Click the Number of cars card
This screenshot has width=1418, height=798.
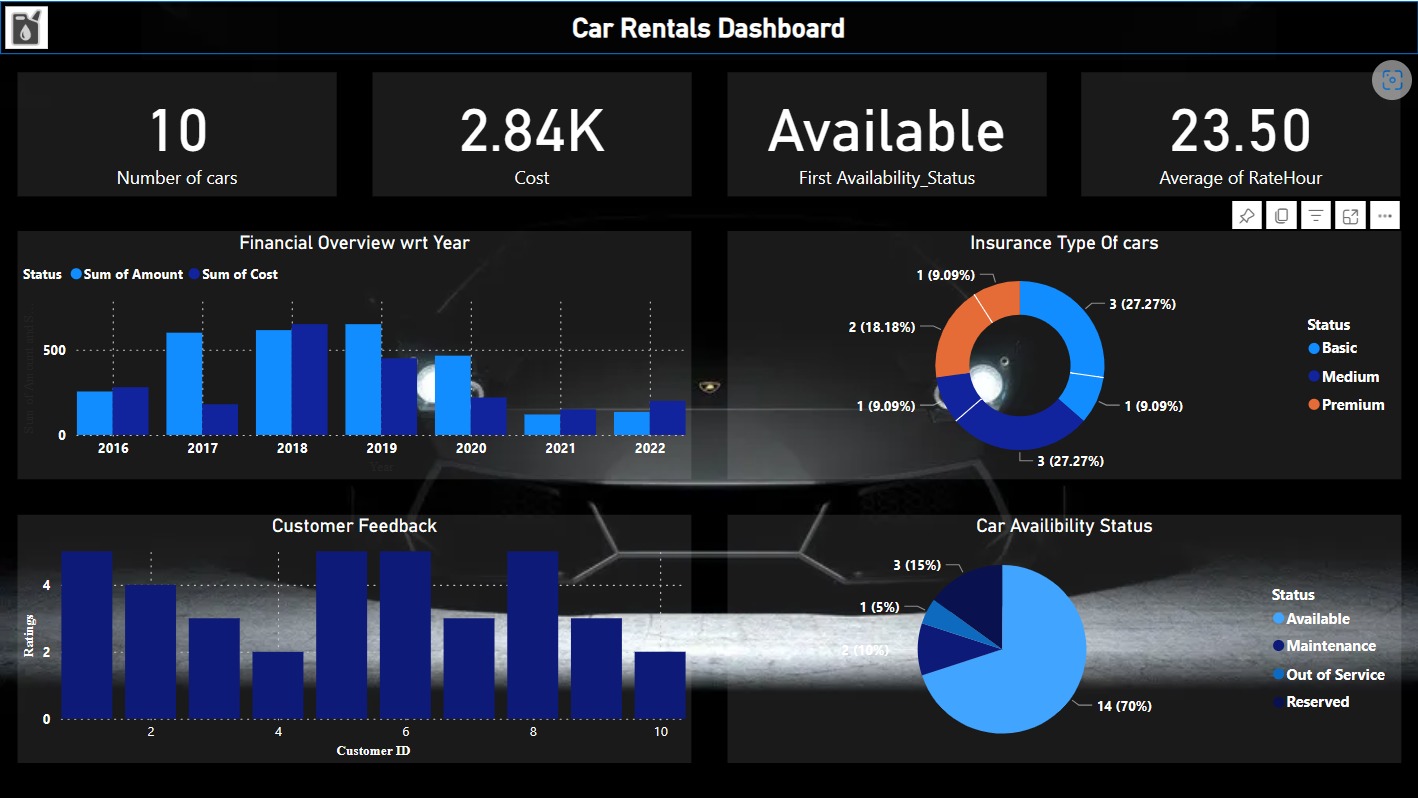coord(177,134)
